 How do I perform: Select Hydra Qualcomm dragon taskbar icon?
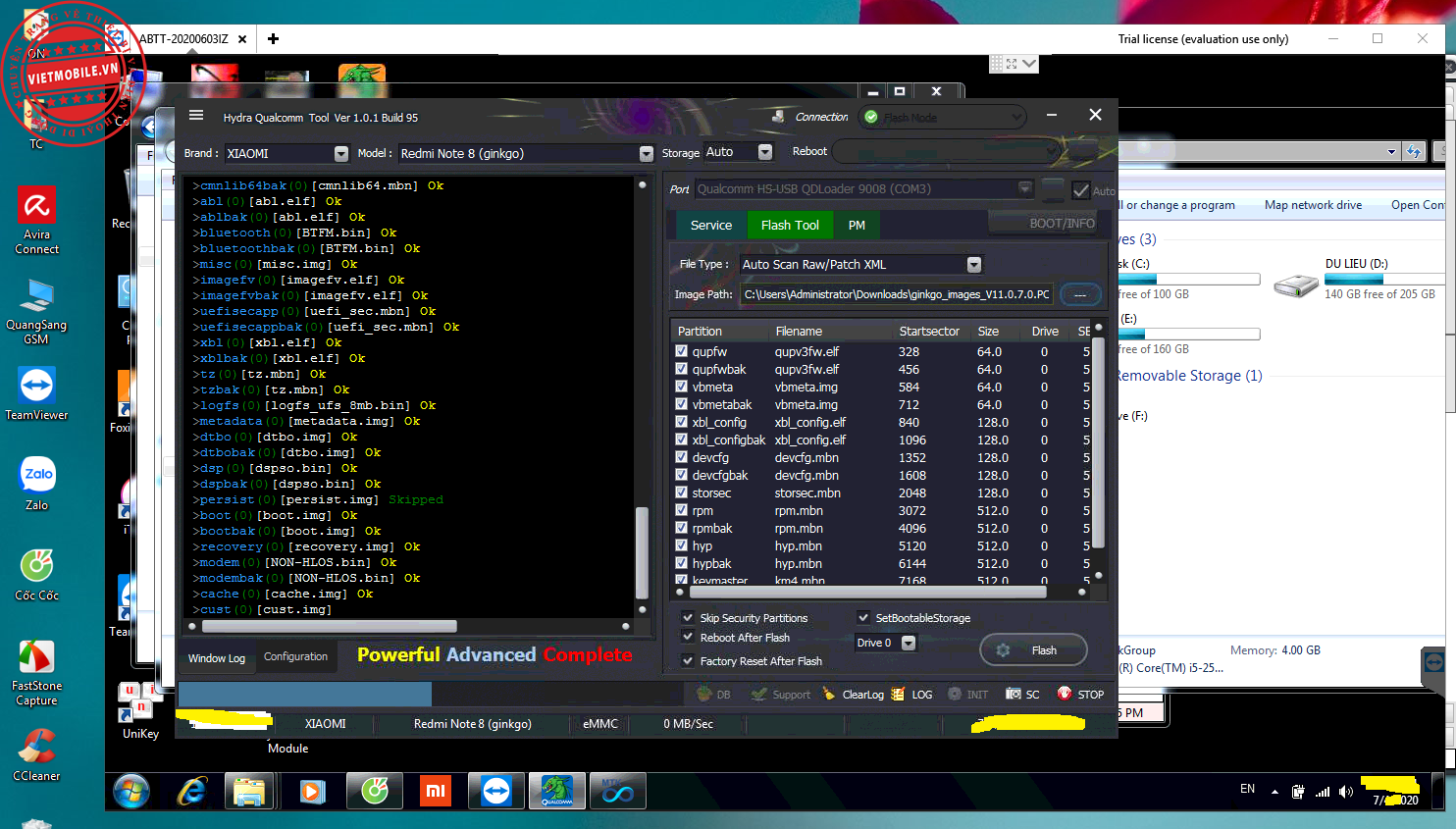coord(557,791)
